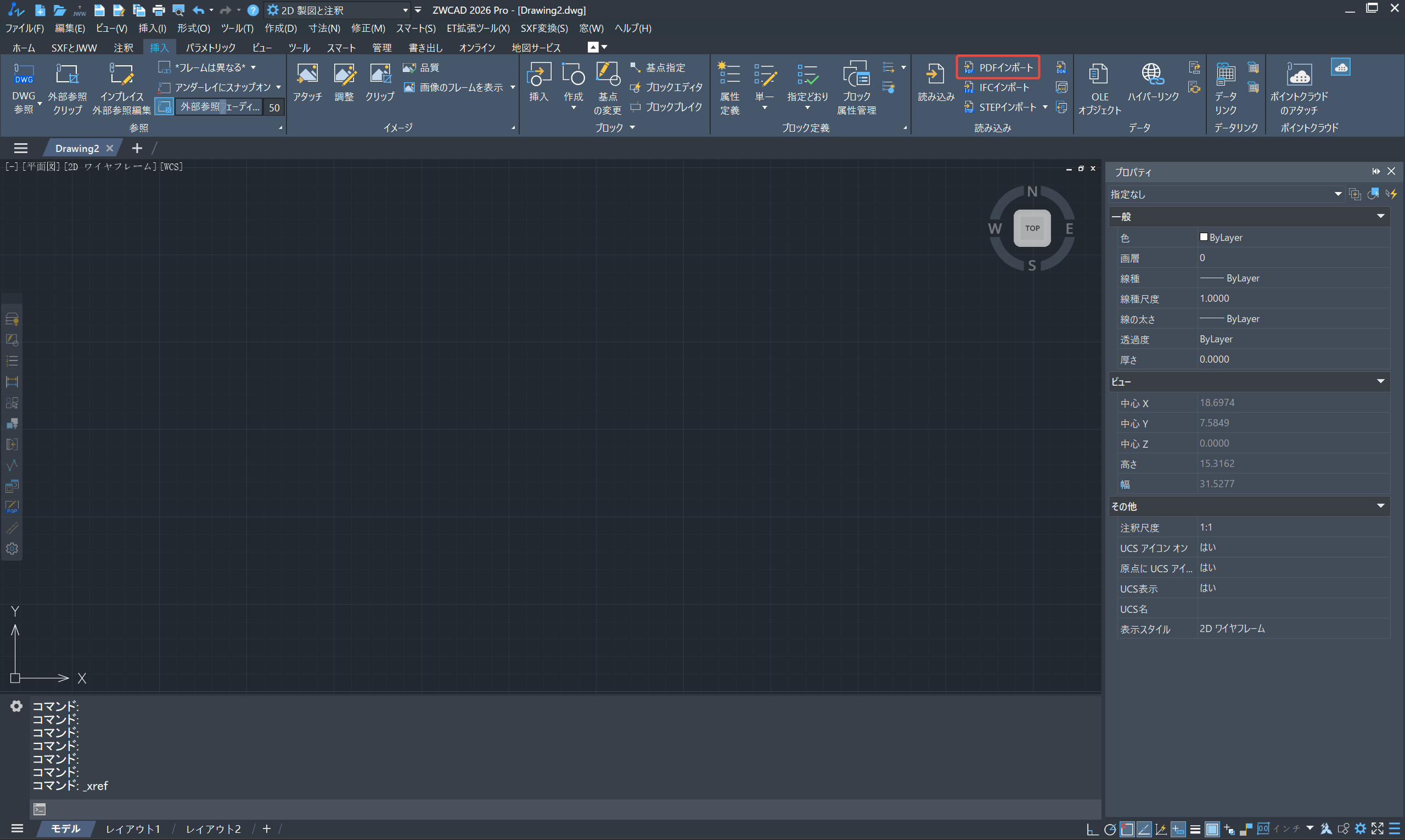Open the 2D 製図と注釈 workspace dropdown
1405x840 pixels.
(338, 10)
